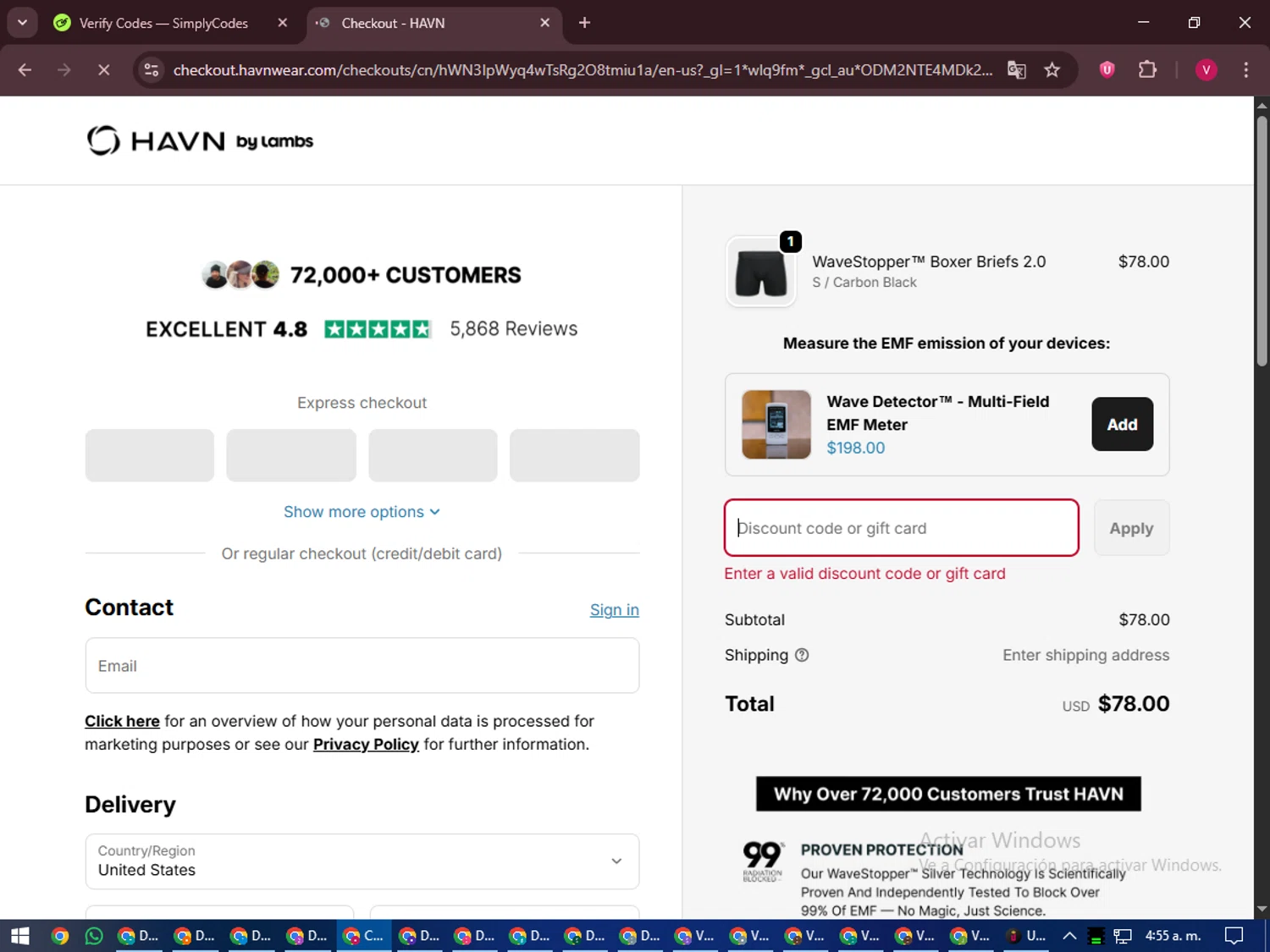The image size is (1270, 952).
Task: Click the 5,868 Reviews text
Action: [513, 328]
